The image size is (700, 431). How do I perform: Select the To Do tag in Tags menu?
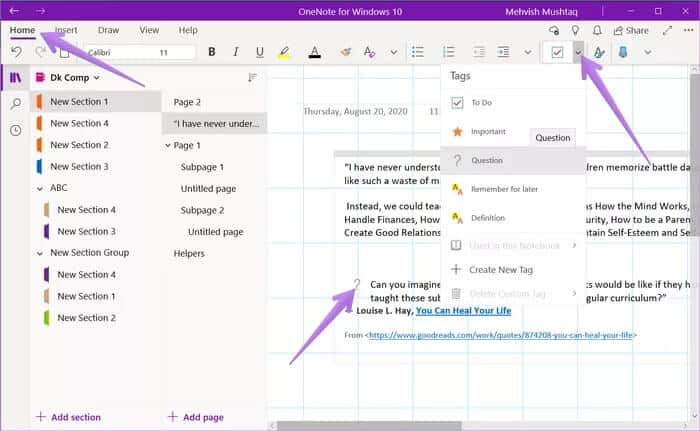pyautogui.click(x=481, y=102)
